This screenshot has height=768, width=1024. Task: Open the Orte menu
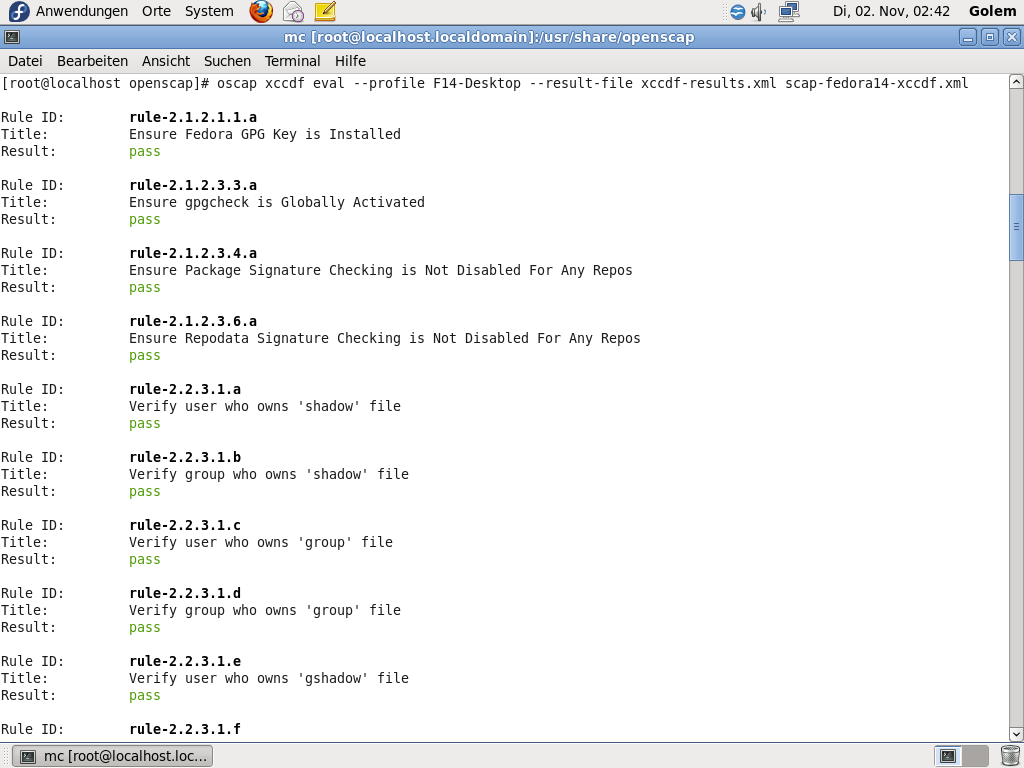point(156,11)
